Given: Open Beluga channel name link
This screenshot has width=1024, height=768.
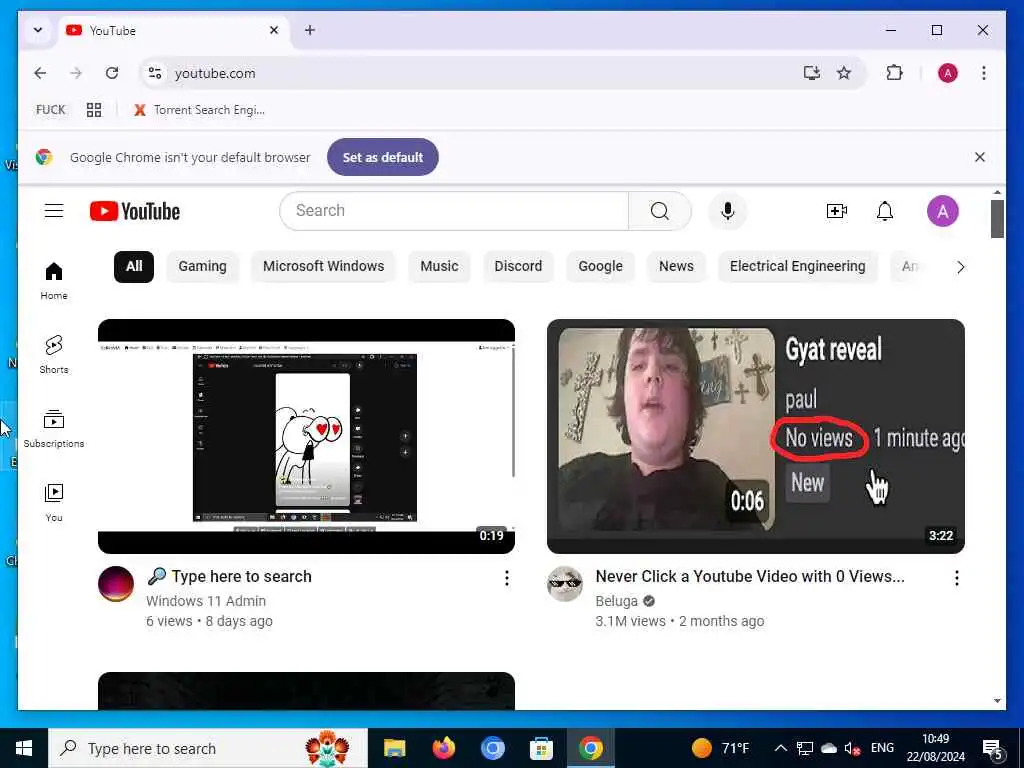Looking at the screenshot, I should coord(616,601).
